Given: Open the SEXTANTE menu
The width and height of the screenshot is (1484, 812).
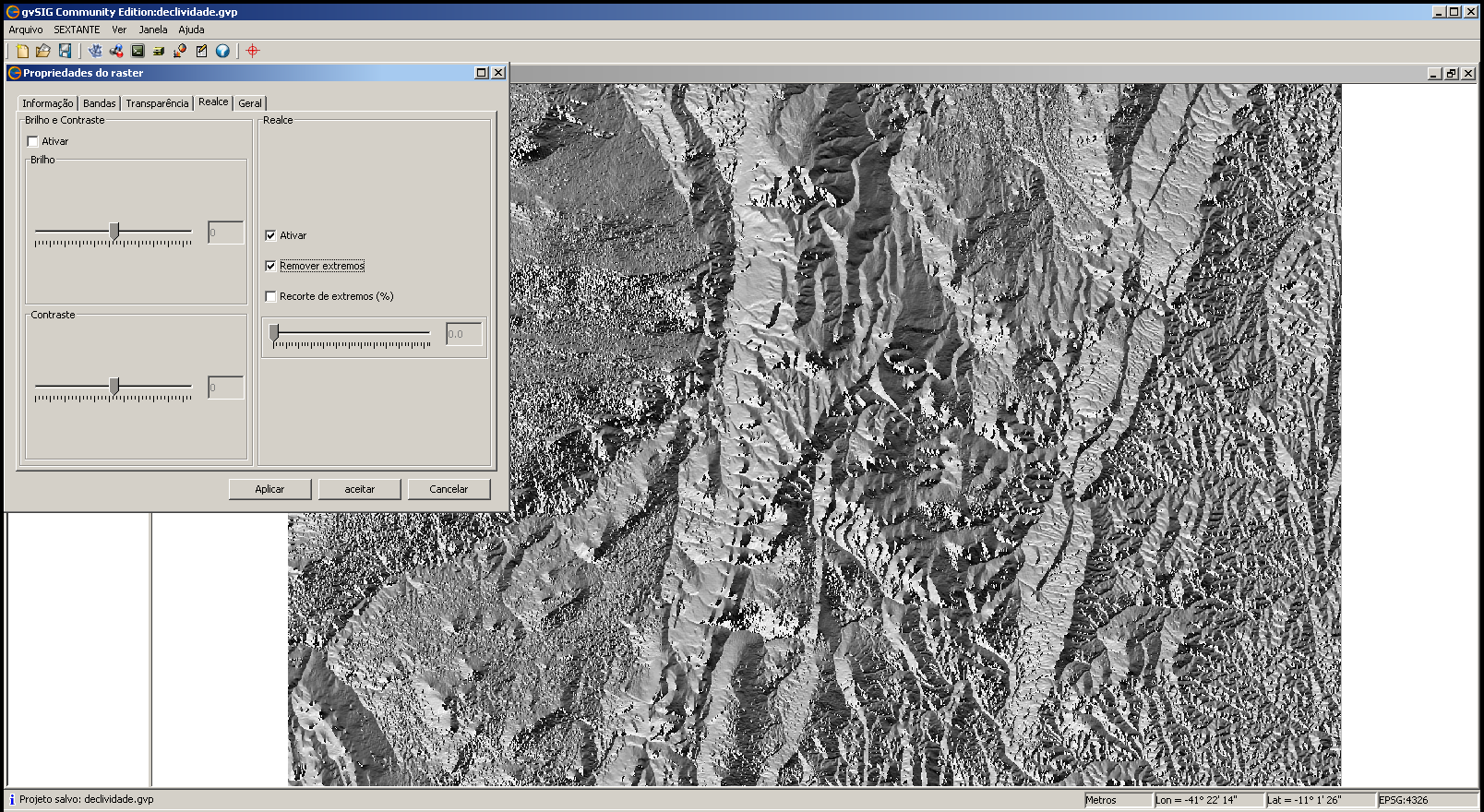Looking at the screenshot, I should [77, 30].
